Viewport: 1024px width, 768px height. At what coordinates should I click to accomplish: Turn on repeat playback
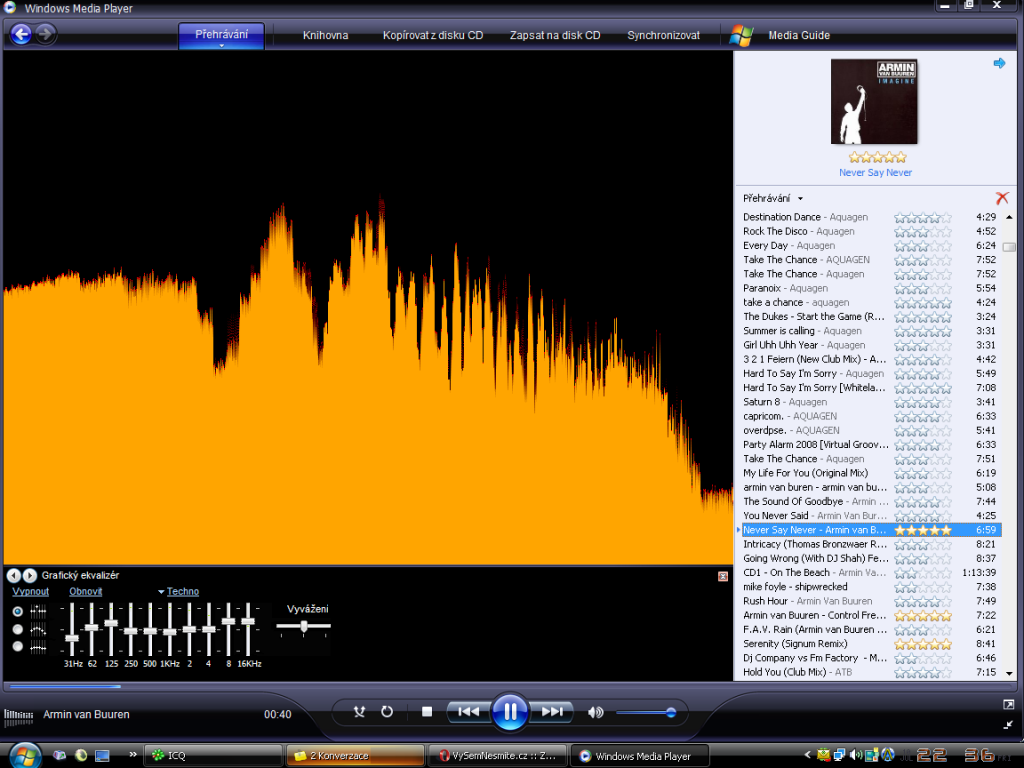[x=387, y=712]
